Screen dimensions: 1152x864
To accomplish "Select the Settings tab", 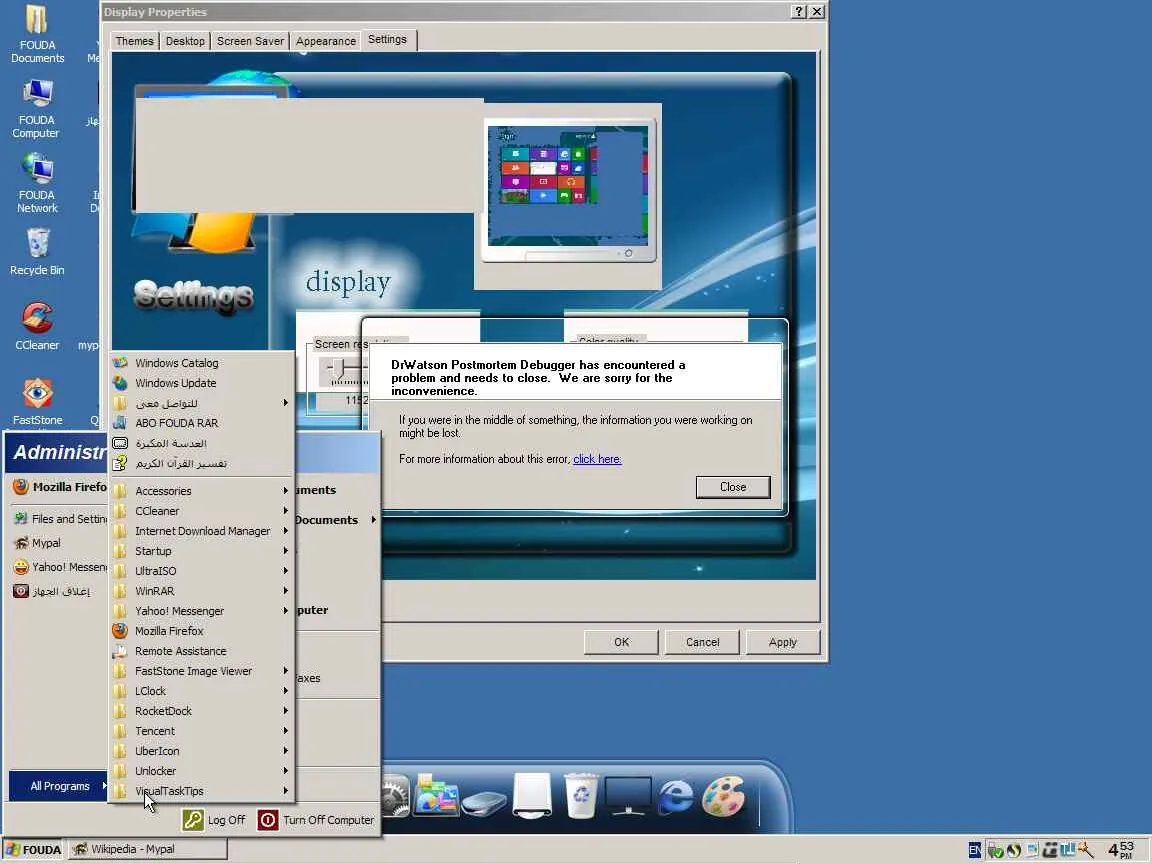I will (388, 40).
